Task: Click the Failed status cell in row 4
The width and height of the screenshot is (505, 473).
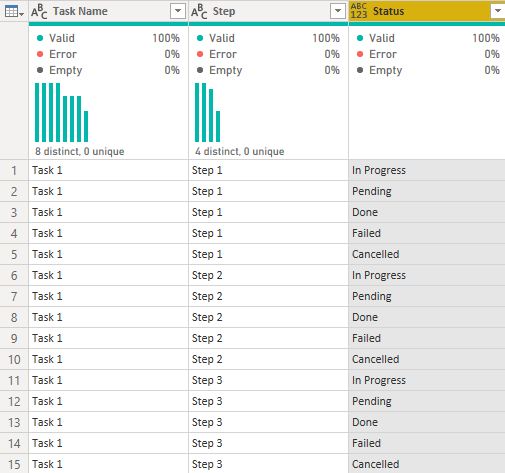Action: tap(427, 233)
